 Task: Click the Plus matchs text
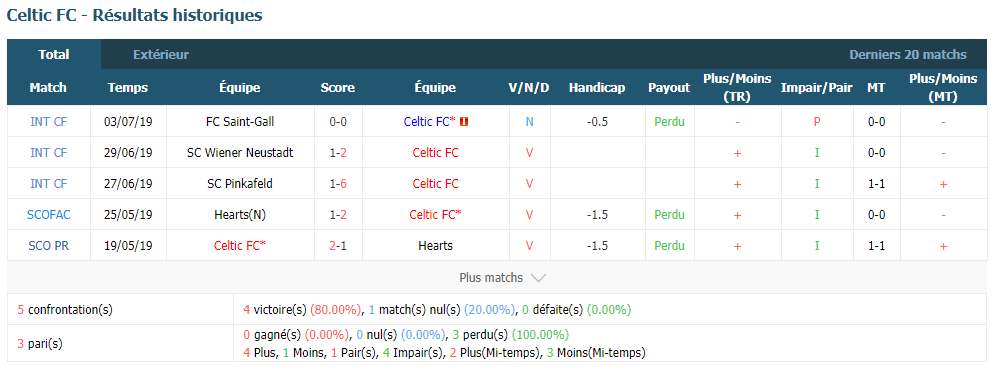491,278
